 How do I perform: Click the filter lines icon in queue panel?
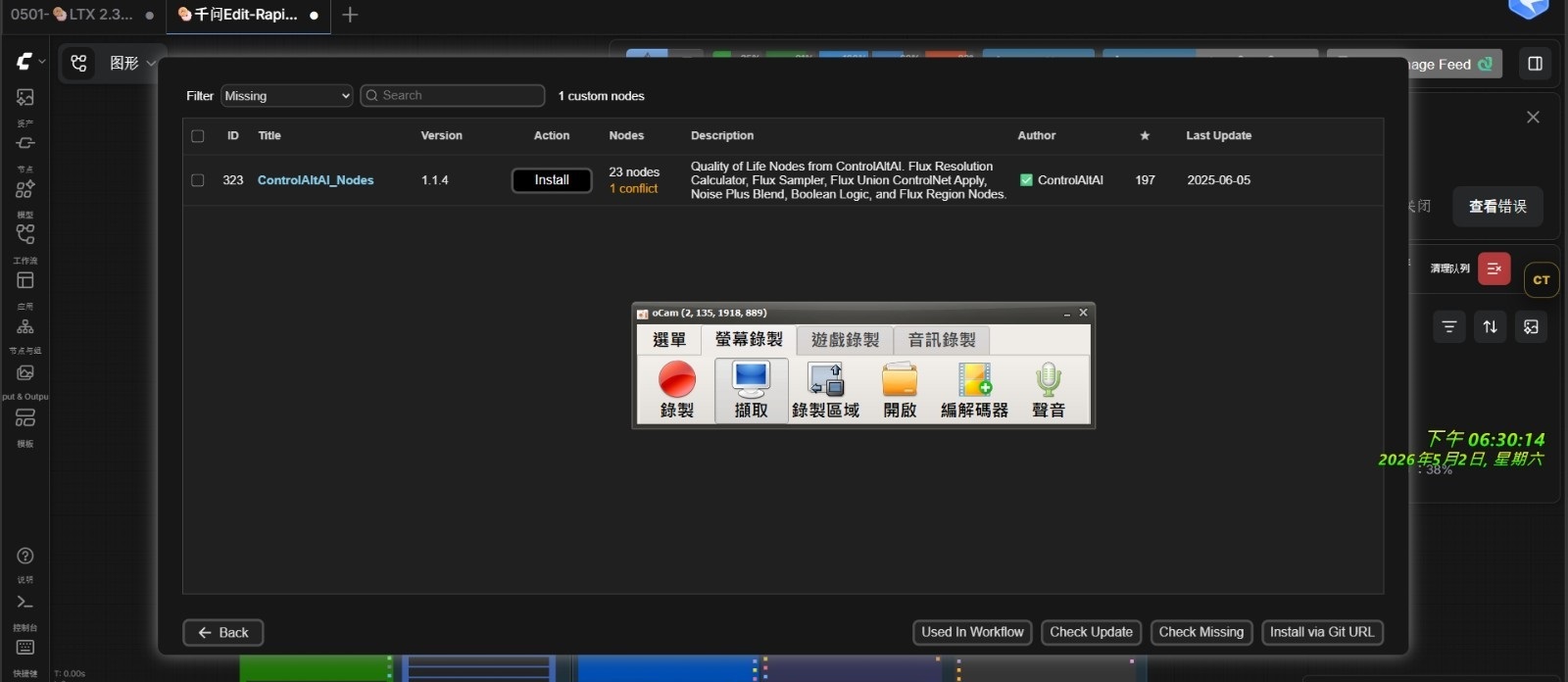[1449, 326]
